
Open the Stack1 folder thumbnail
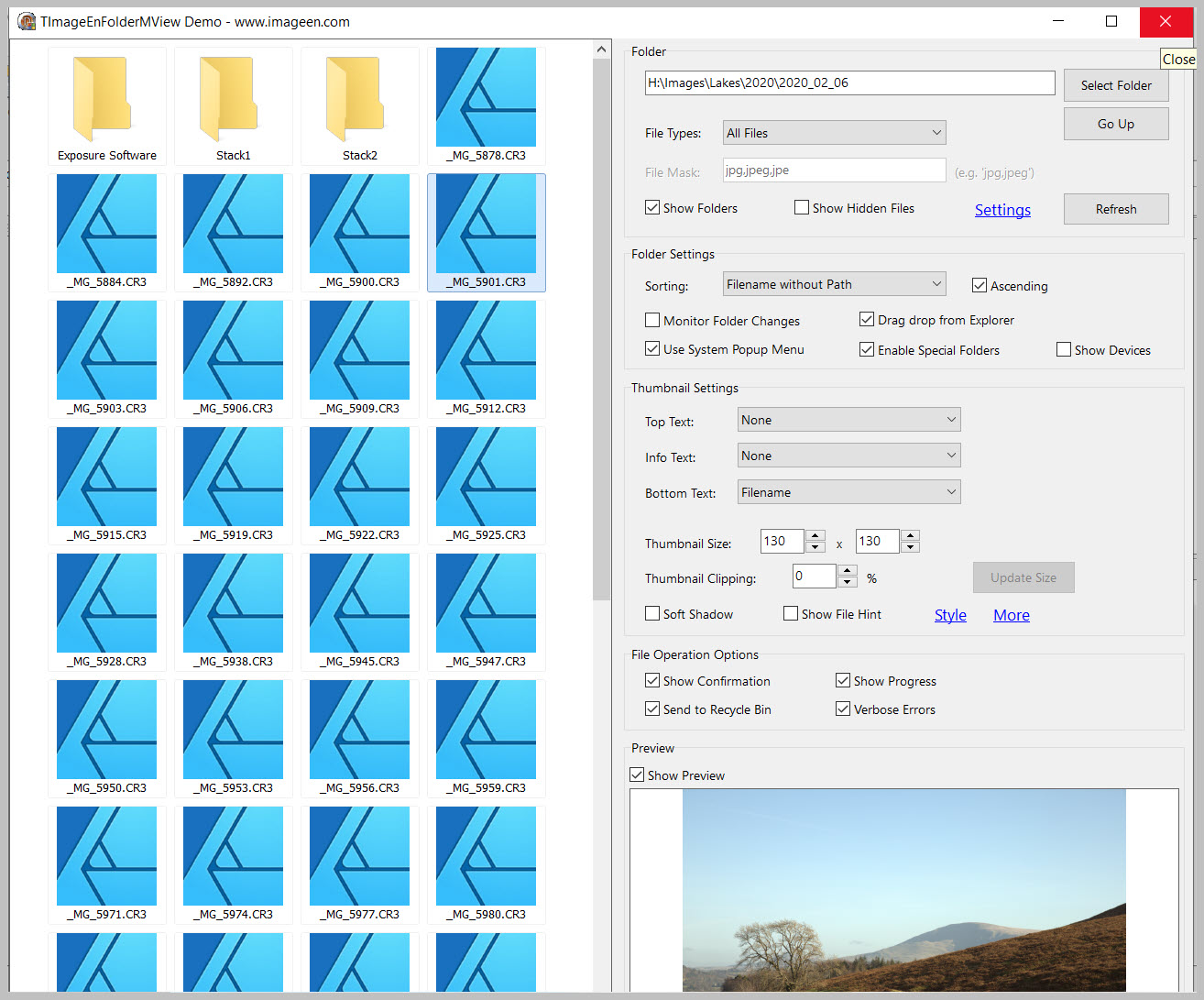coord(234,106)
